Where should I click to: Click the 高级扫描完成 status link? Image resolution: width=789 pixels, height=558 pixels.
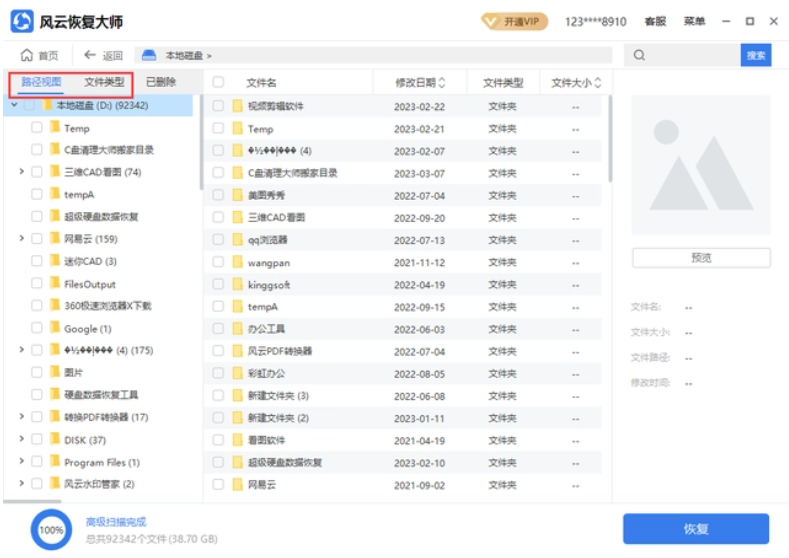(116, 522)
